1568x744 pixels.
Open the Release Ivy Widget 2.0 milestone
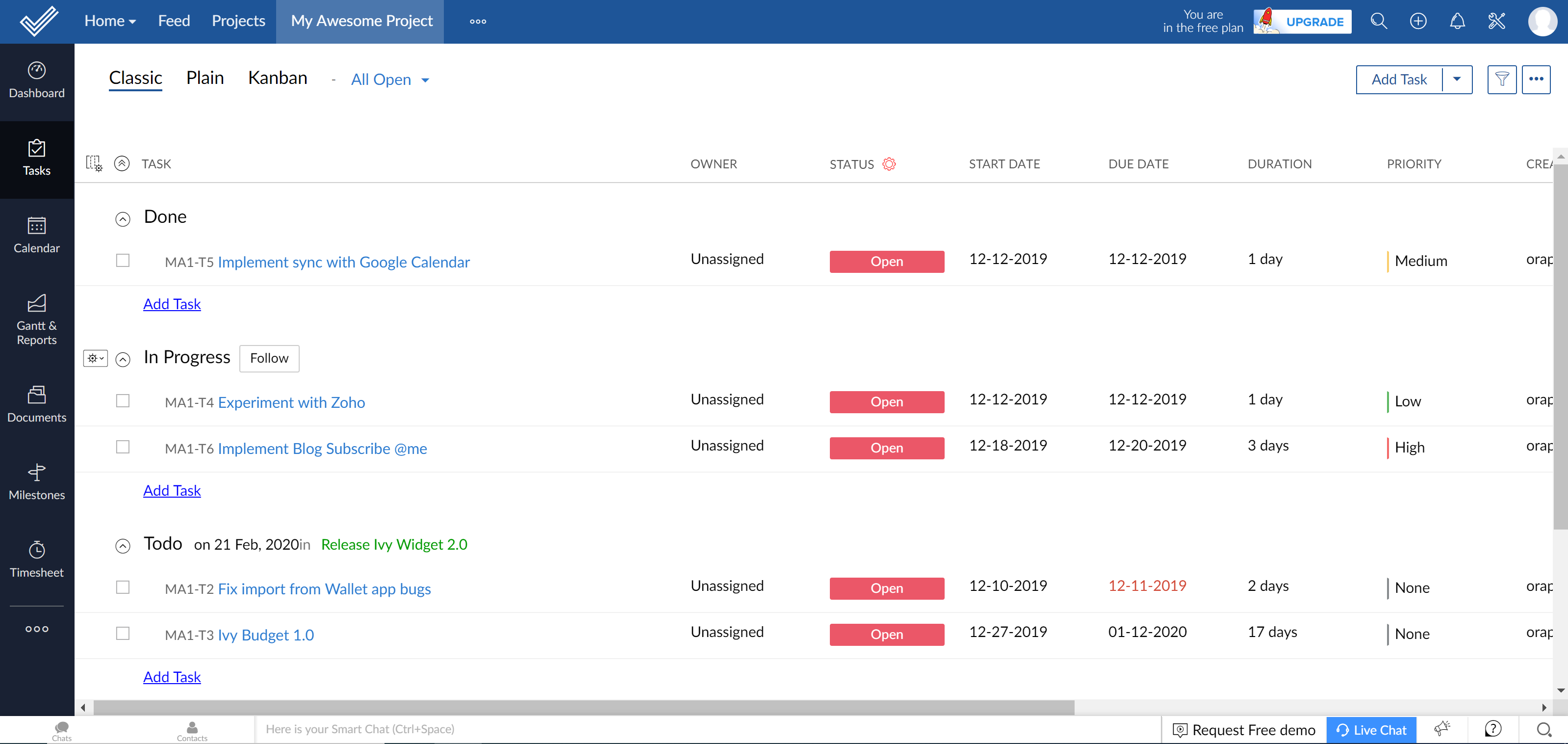coord(393,544)
